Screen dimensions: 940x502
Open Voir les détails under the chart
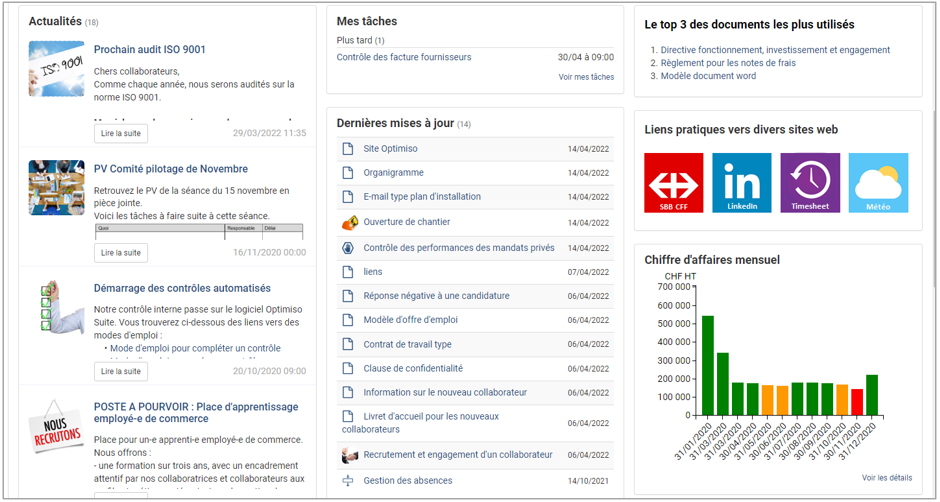tap(886, 478)
